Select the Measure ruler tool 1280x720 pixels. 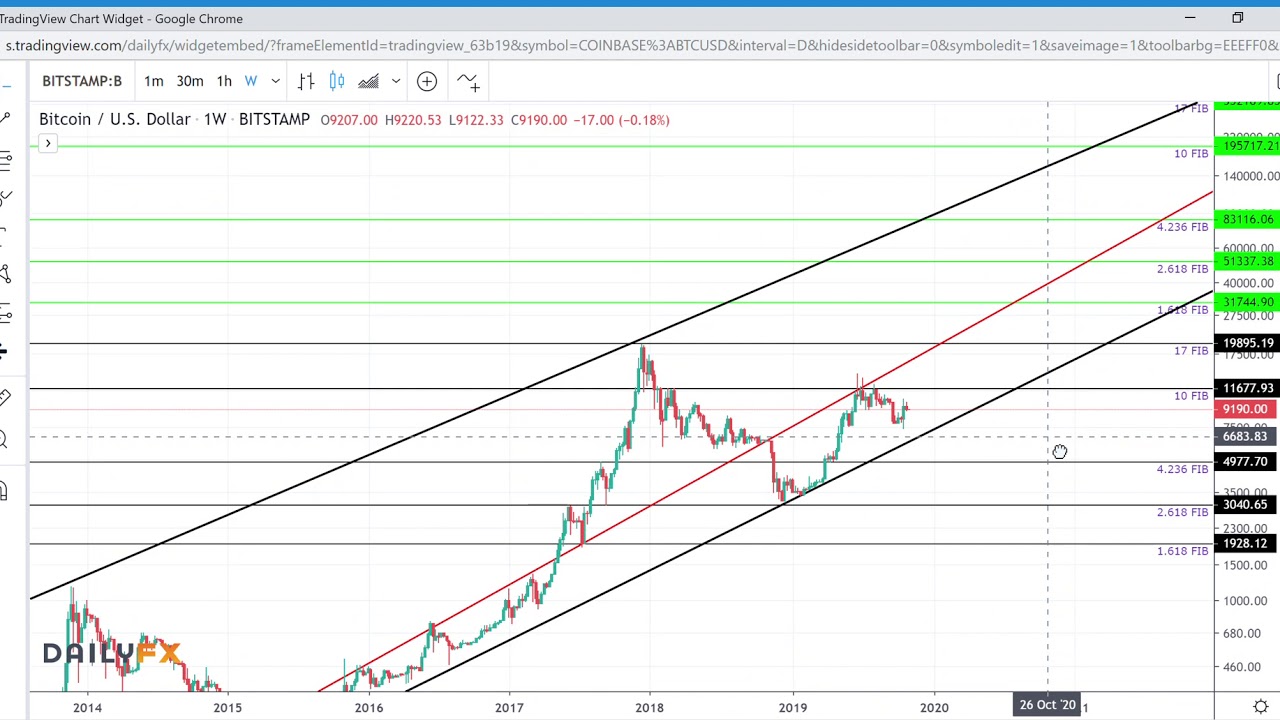[x=4, y=397]
